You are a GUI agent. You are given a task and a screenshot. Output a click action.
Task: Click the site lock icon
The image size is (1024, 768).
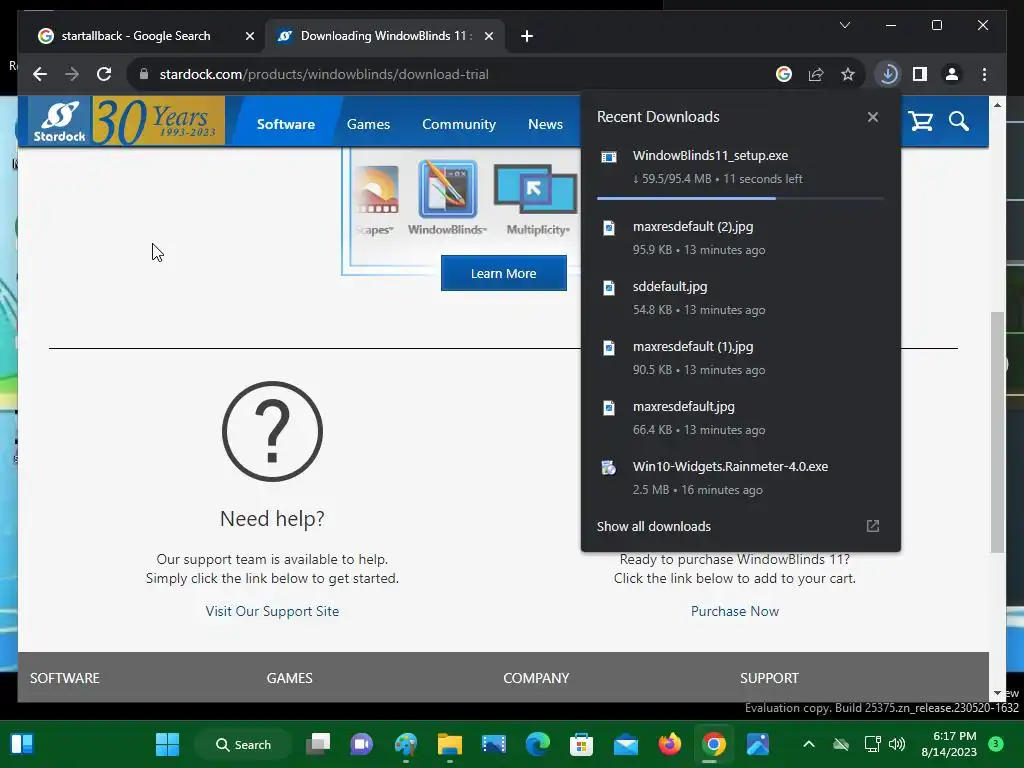click(x=144, y=74)
